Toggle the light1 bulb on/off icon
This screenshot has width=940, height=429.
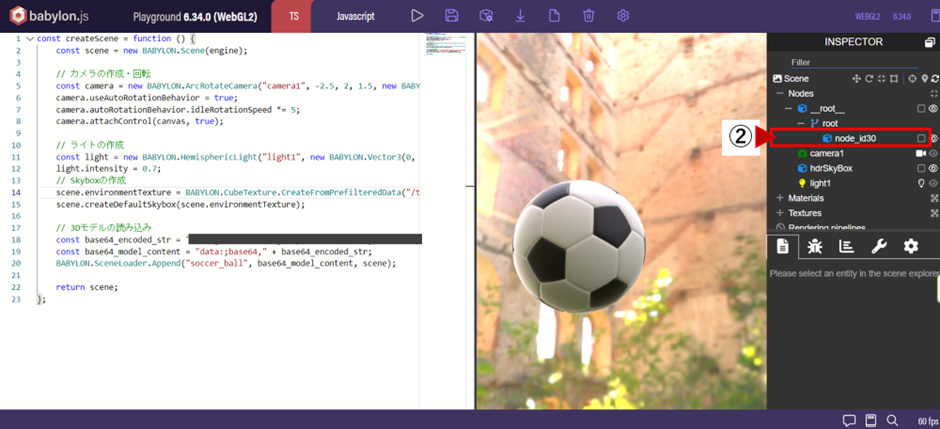pos(921,183)
